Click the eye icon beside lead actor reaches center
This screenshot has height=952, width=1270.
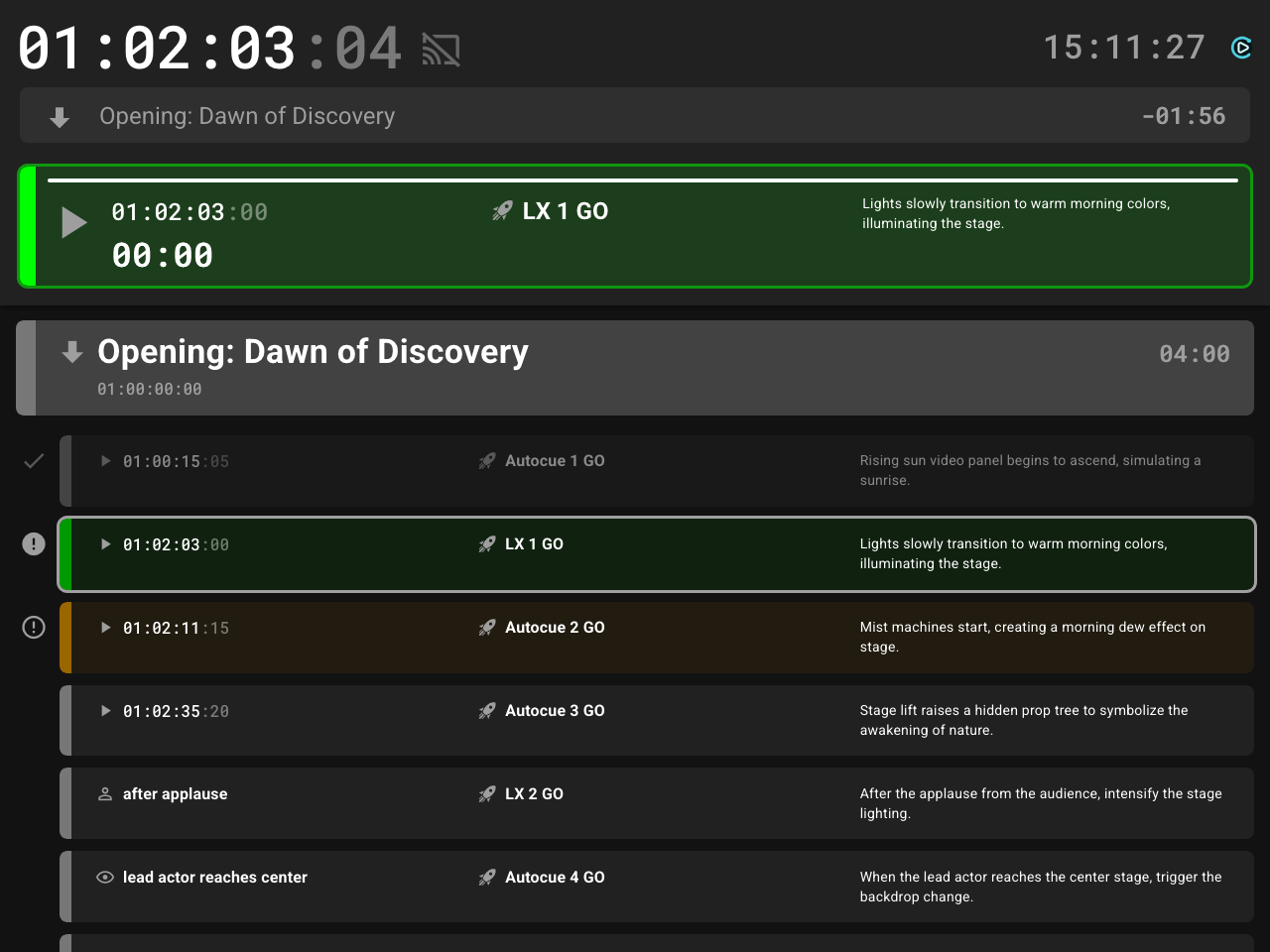pos(105,878)
